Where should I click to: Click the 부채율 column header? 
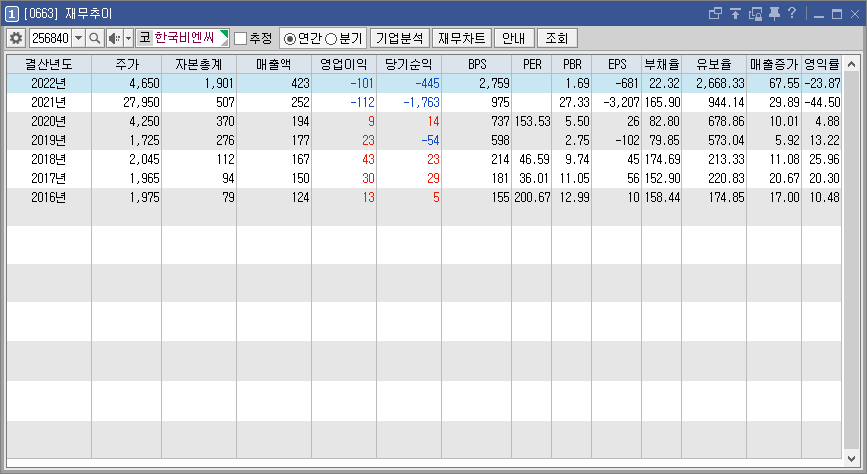pos(661,64)
